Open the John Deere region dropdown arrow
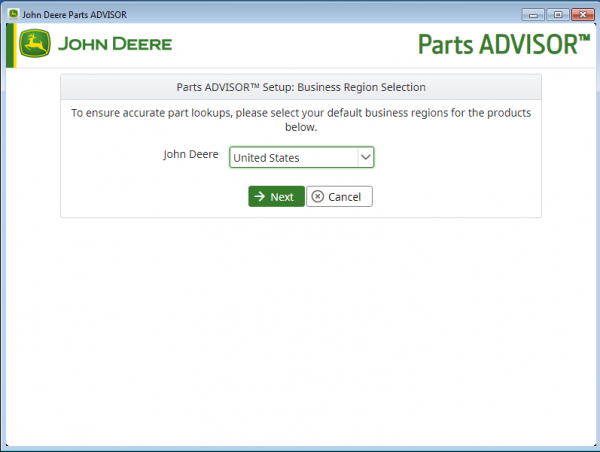600x452 pixels. pos(366,157)
